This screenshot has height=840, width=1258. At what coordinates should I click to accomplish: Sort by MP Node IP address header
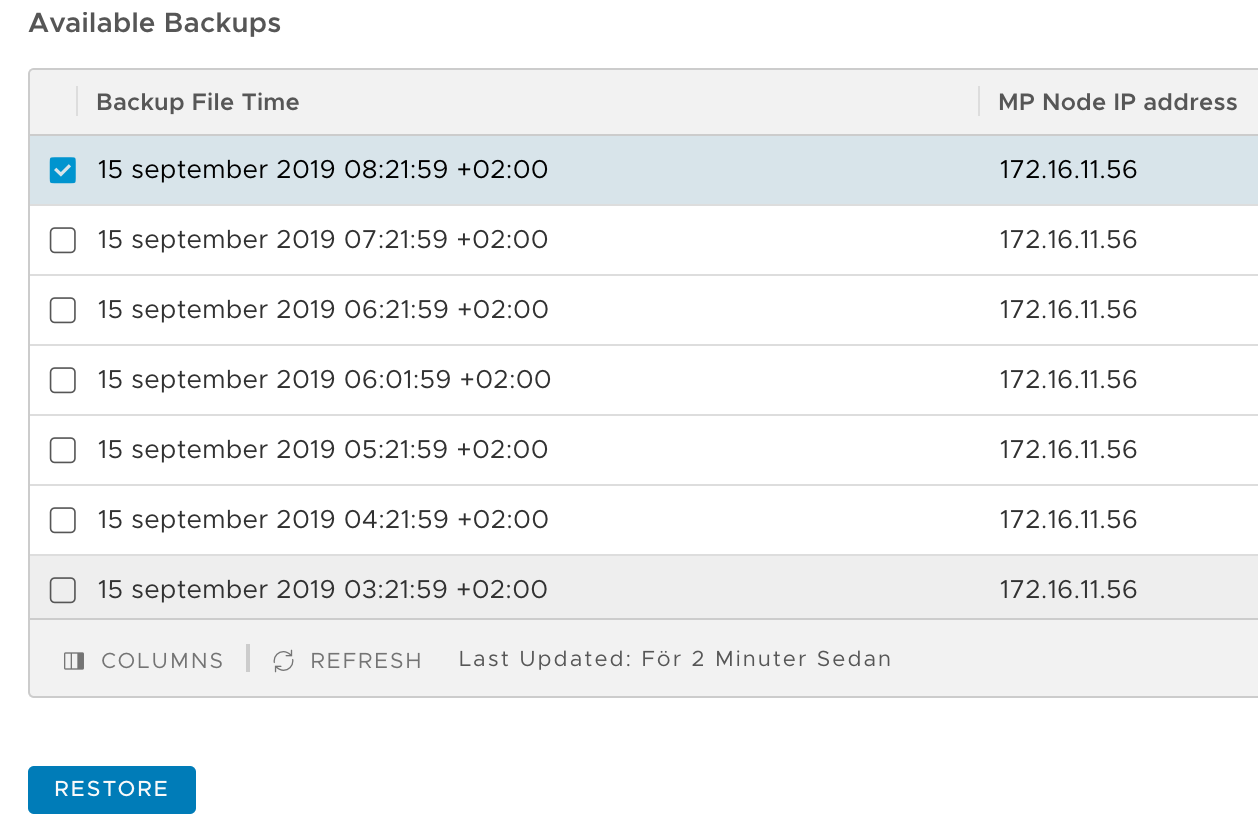pyautogui.click(x=1117, y=102)
